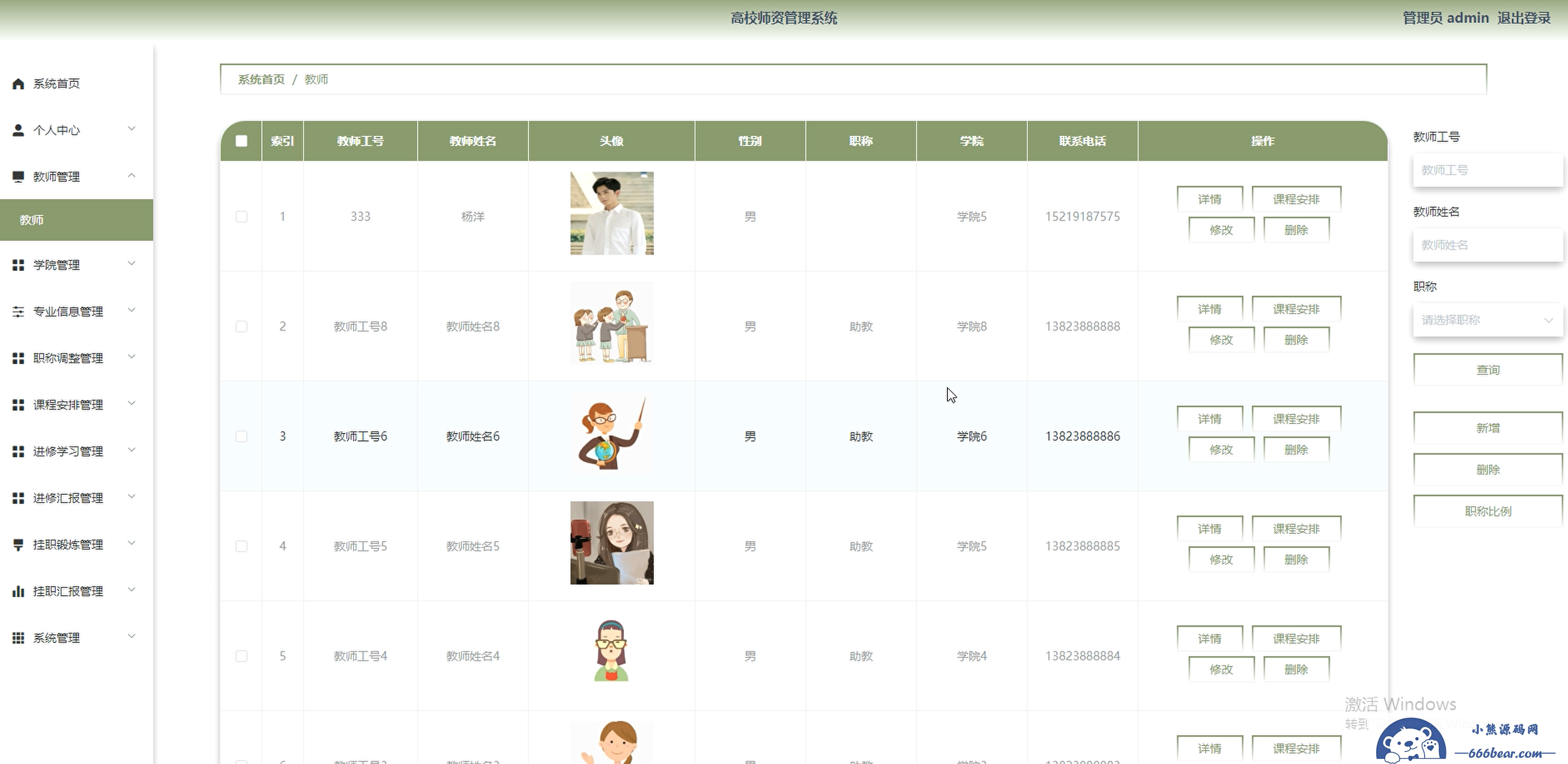Click 管理员 admin in the header
Screen dimensions: 1568x764
[x=1446, y=18]
